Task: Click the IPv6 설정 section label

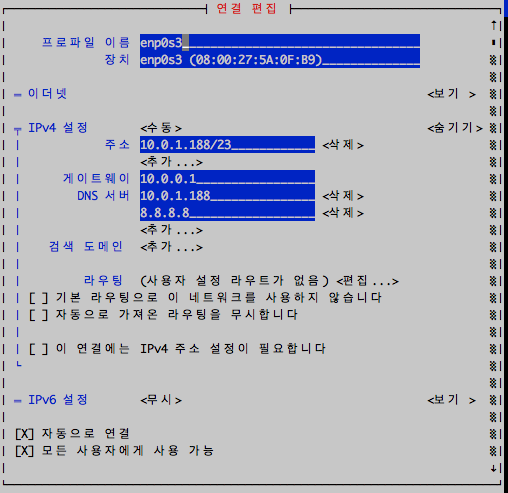Action: (58, 399)
